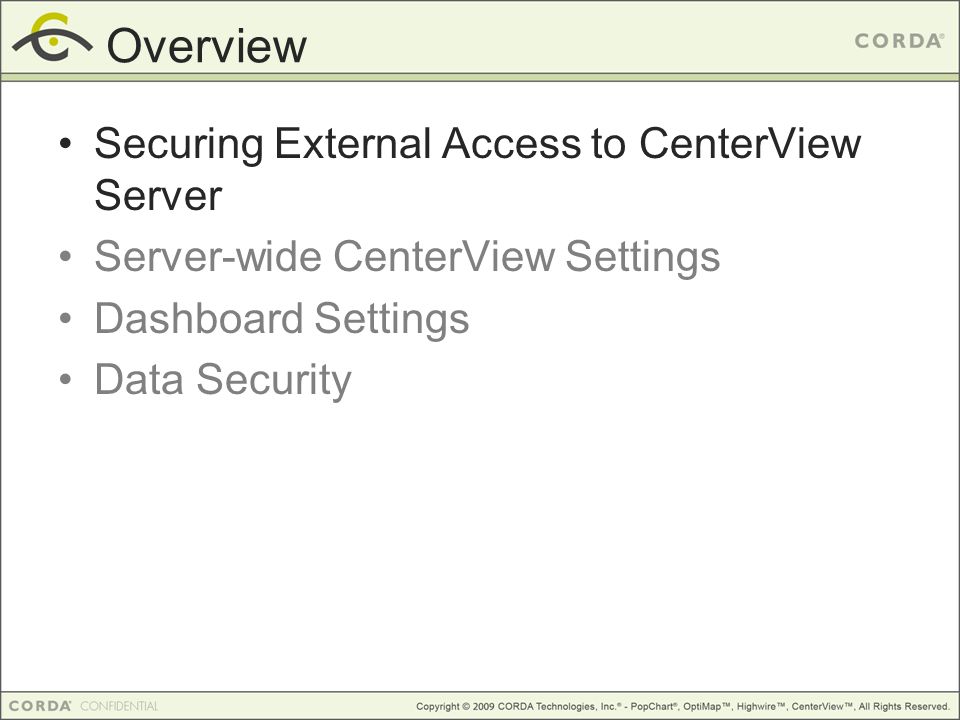Click the CORDA wordmark in header
Screen dimensions: 960x720
tap(899, 41)
